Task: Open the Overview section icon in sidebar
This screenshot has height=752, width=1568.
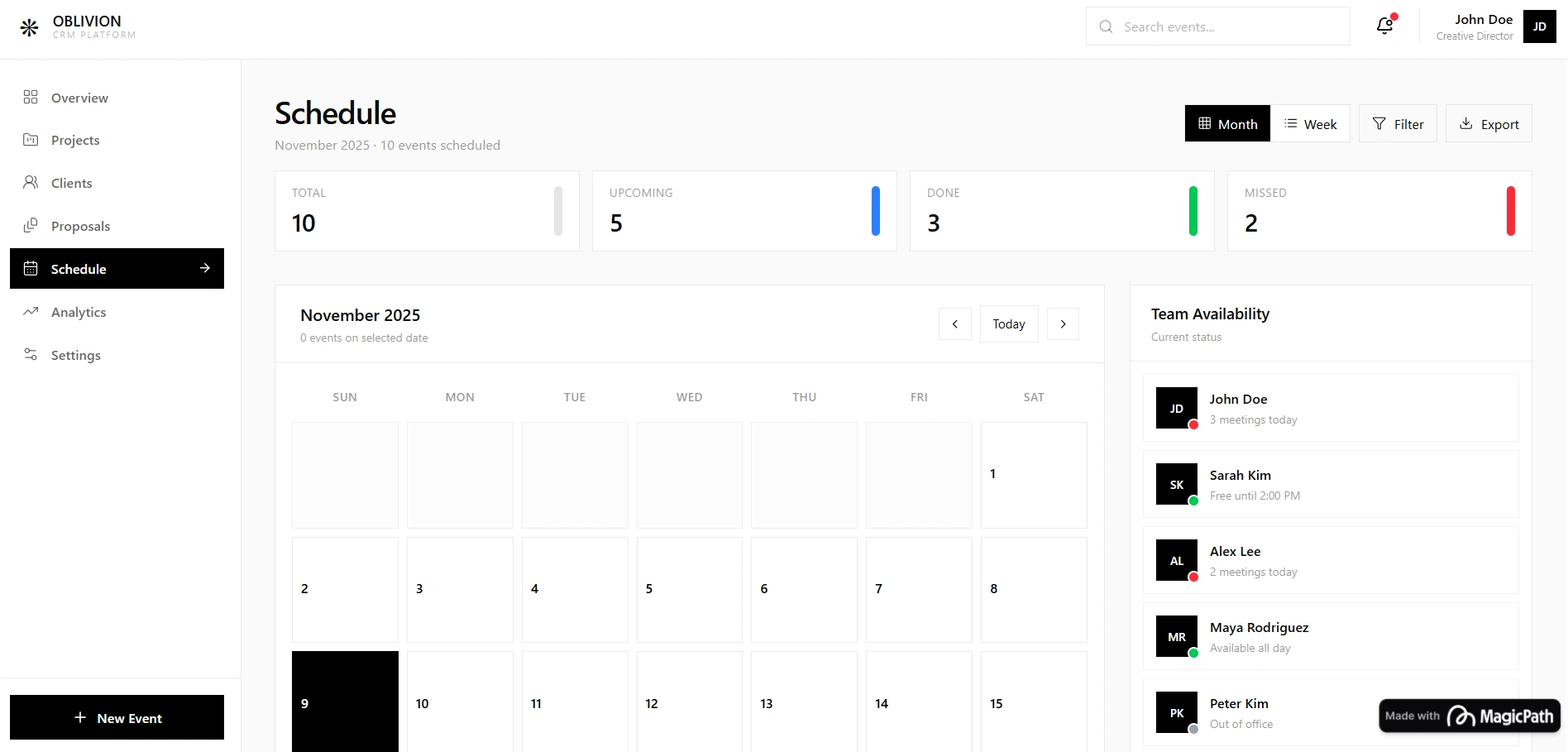Action: point(31,97)
